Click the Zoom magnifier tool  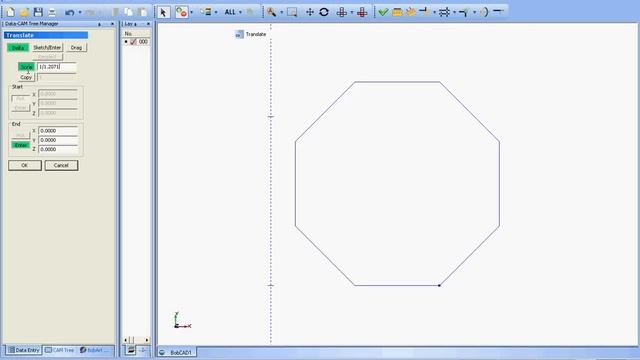click(271, 12)
